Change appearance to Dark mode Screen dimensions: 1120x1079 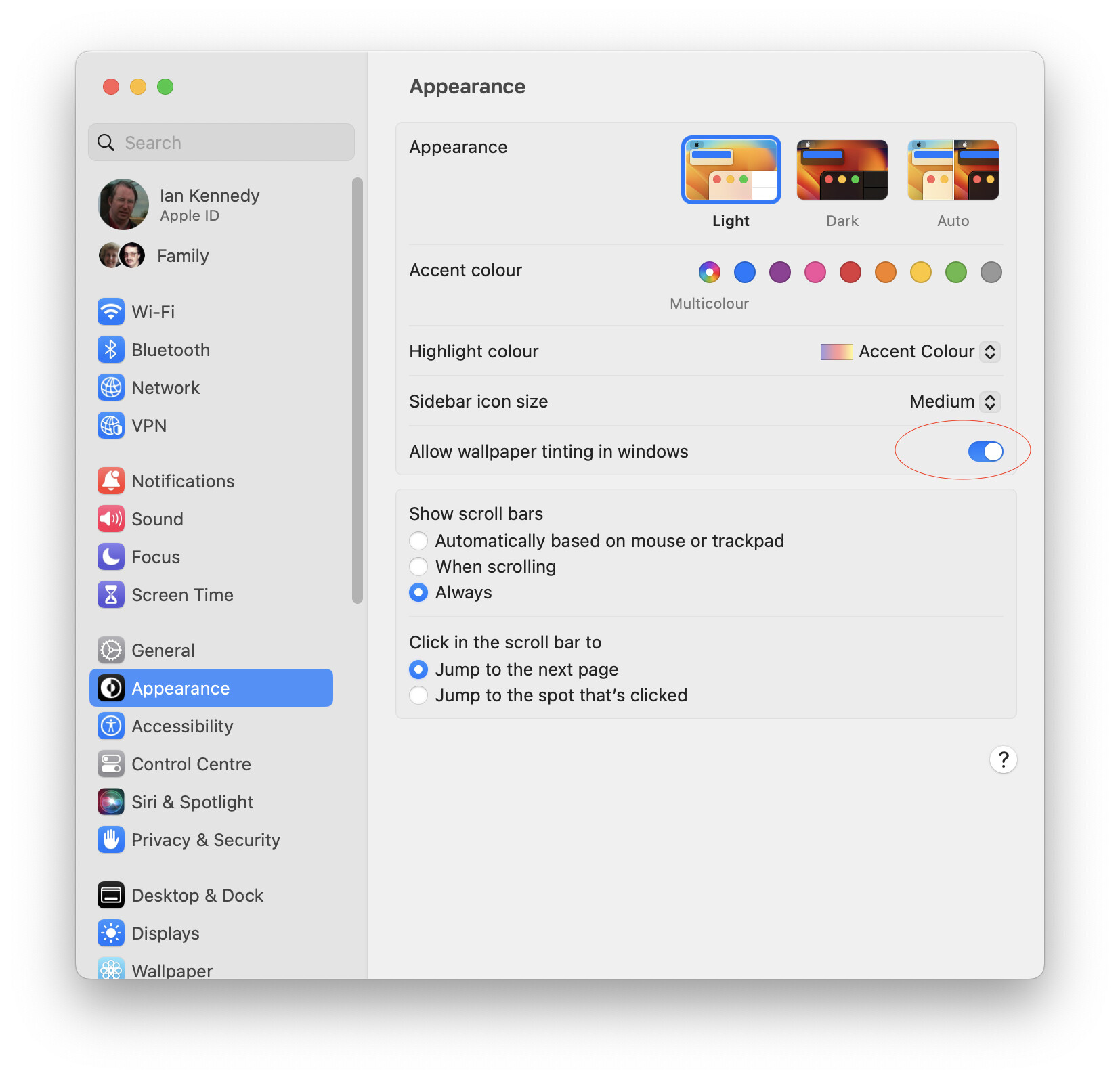(842, 169)
